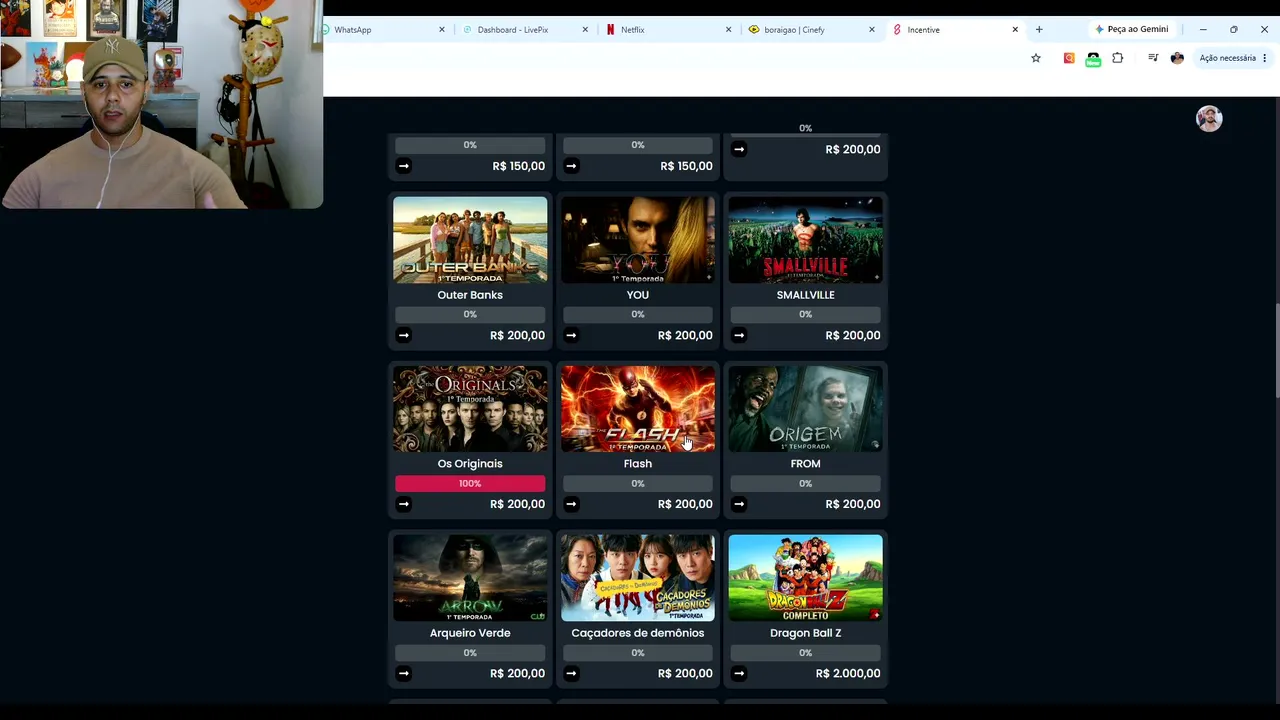1280x720 pixels.
Task: Click the Arqueiro Verde title text
Action: tap(470, 633)
